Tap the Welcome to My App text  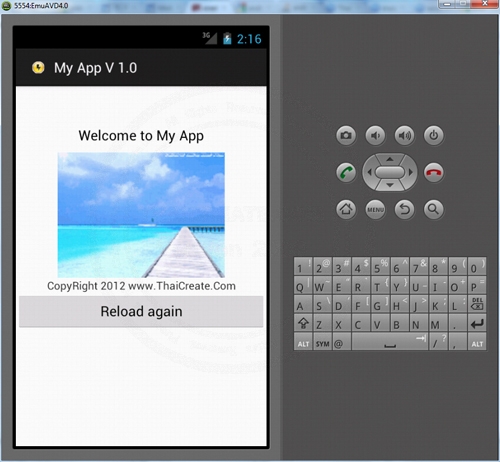click(x=141, y=136)
